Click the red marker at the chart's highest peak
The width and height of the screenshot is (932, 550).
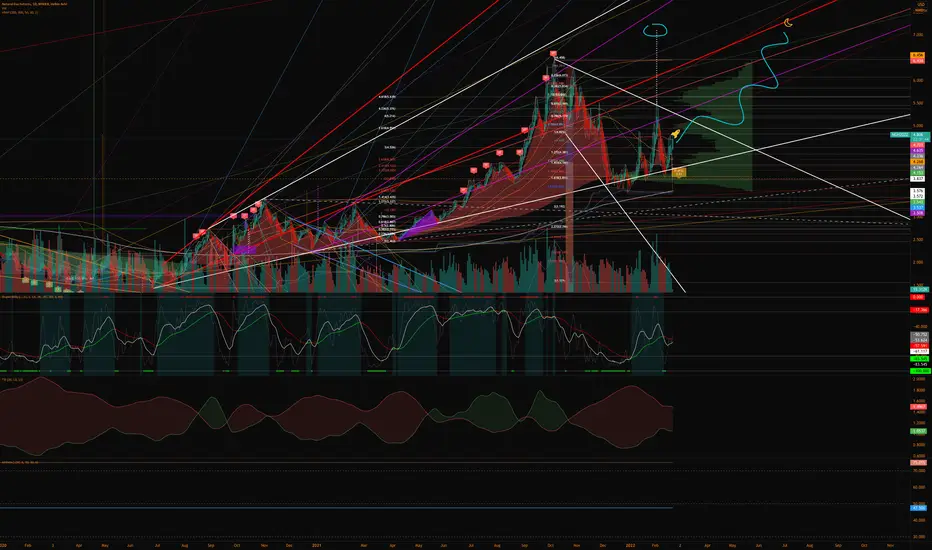pos(553,54)
